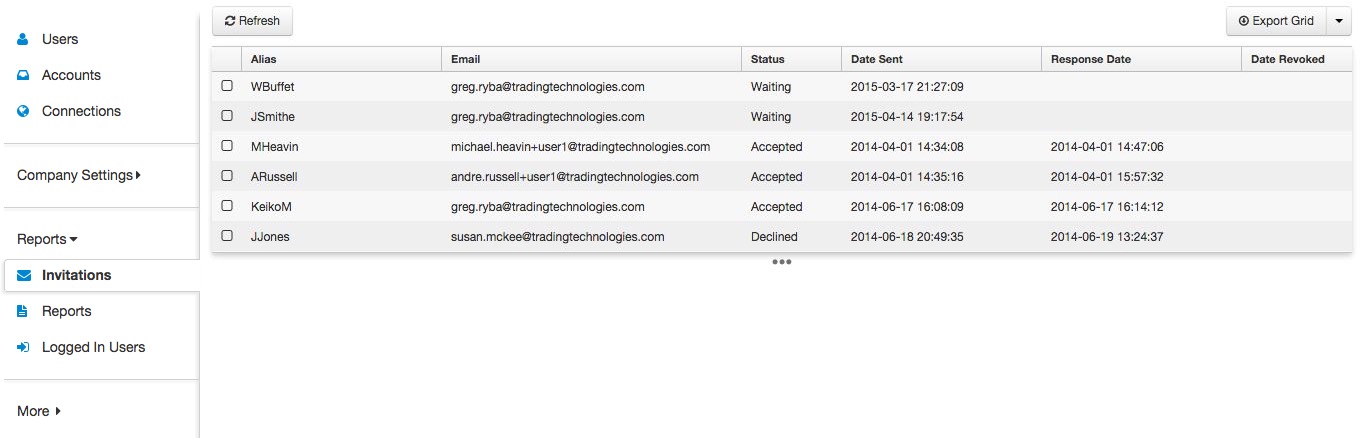Collapse the Reports section header
This screenshot has height=438, width=1363.
point(47,239)
